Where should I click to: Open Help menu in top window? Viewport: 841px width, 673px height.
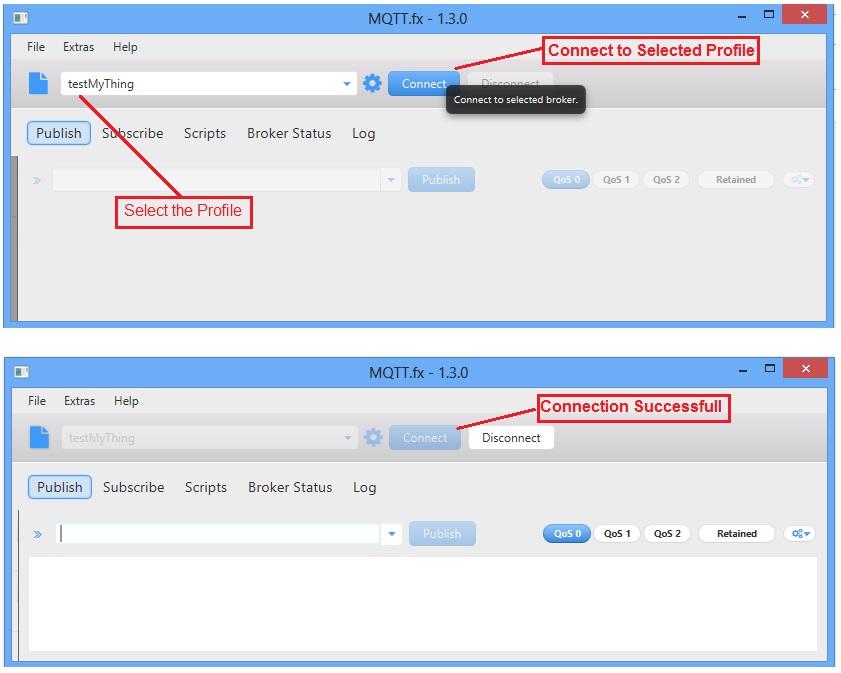click(x=125, y=47)
